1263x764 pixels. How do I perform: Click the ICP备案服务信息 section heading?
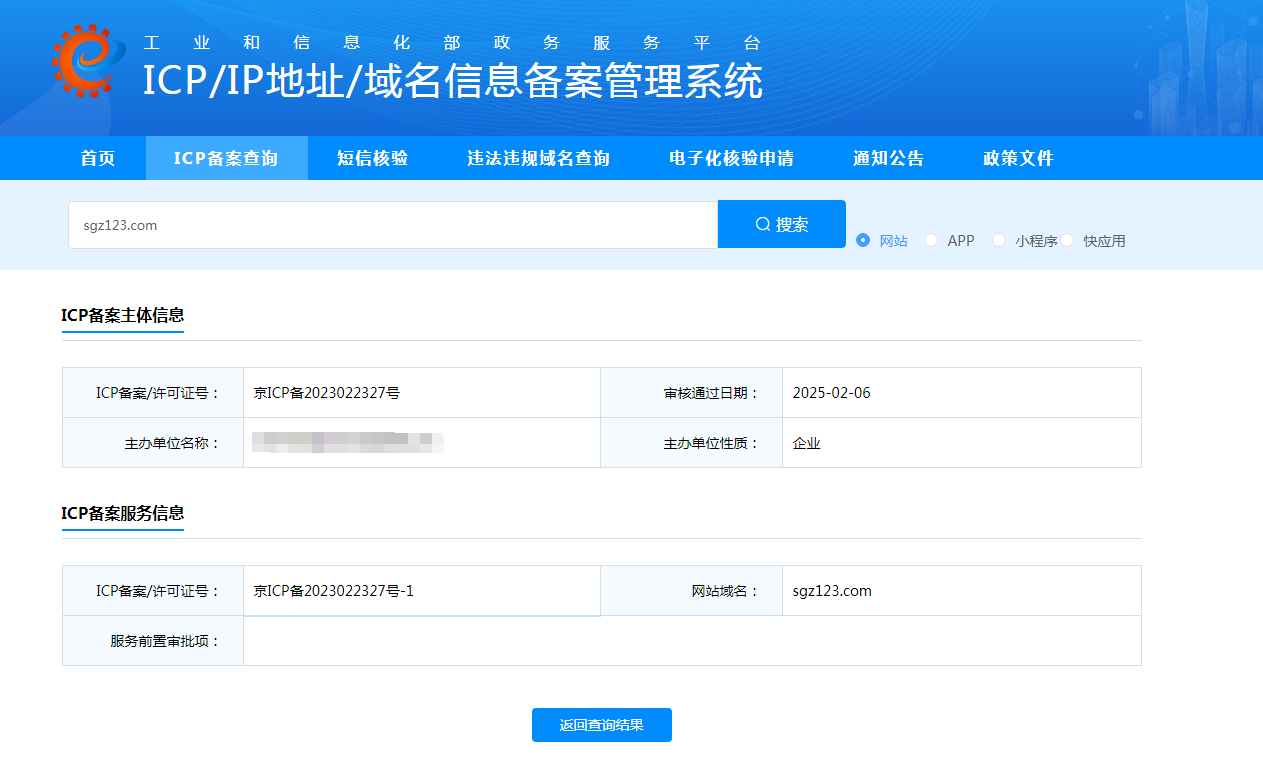click(123, 513)
